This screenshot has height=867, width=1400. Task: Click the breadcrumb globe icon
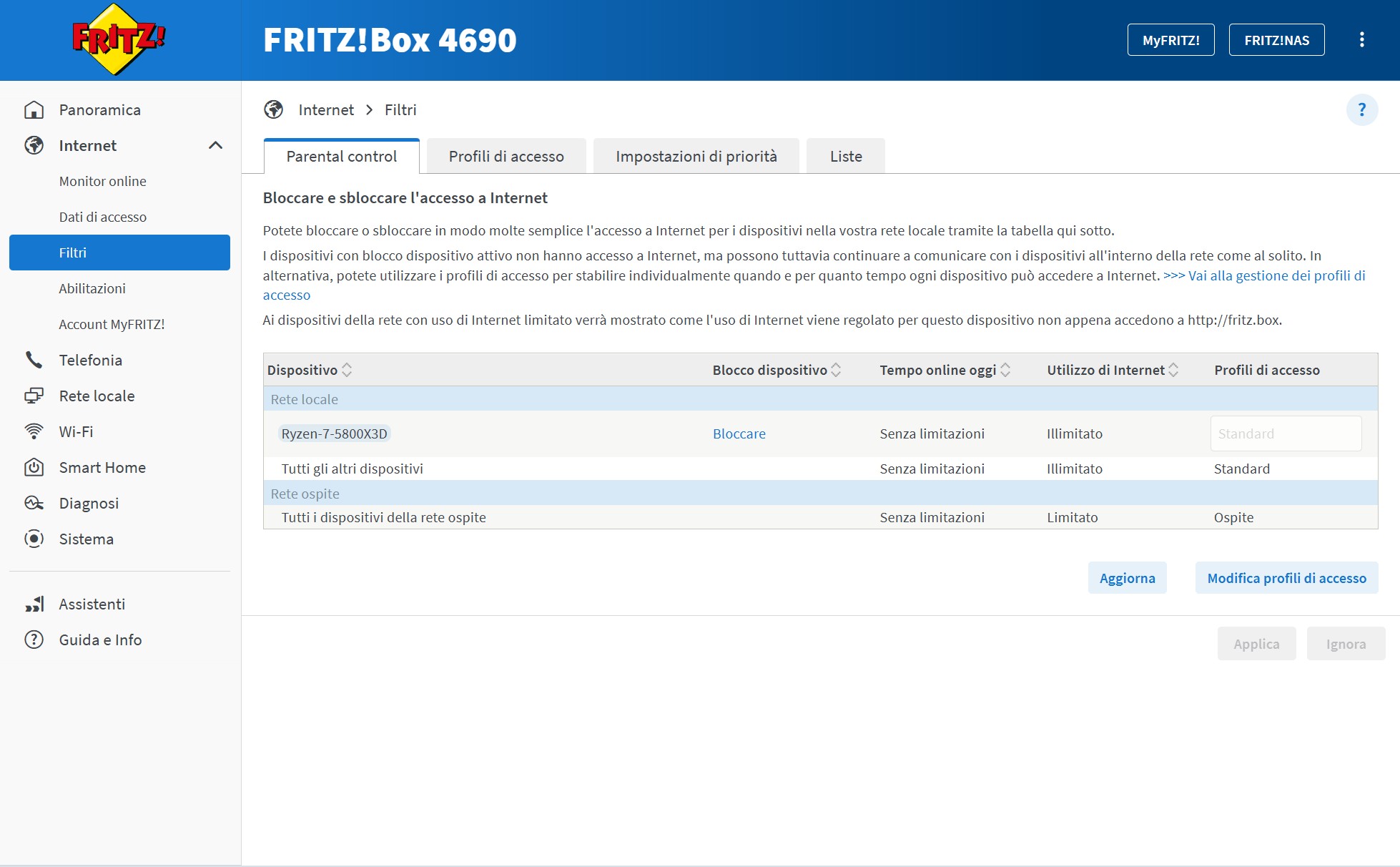(273, 109)
